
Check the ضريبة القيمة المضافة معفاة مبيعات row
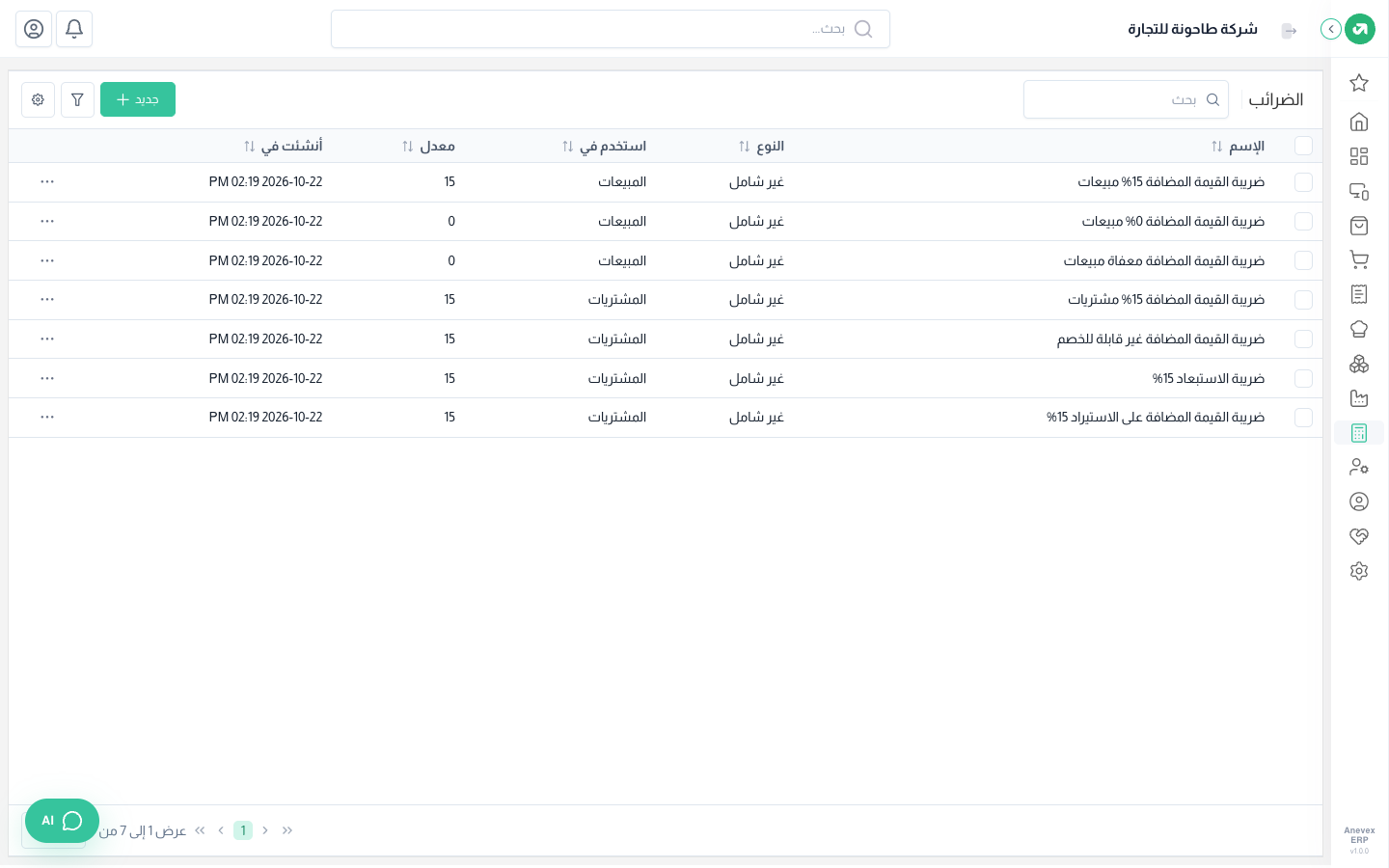[x=1303, y=260]
